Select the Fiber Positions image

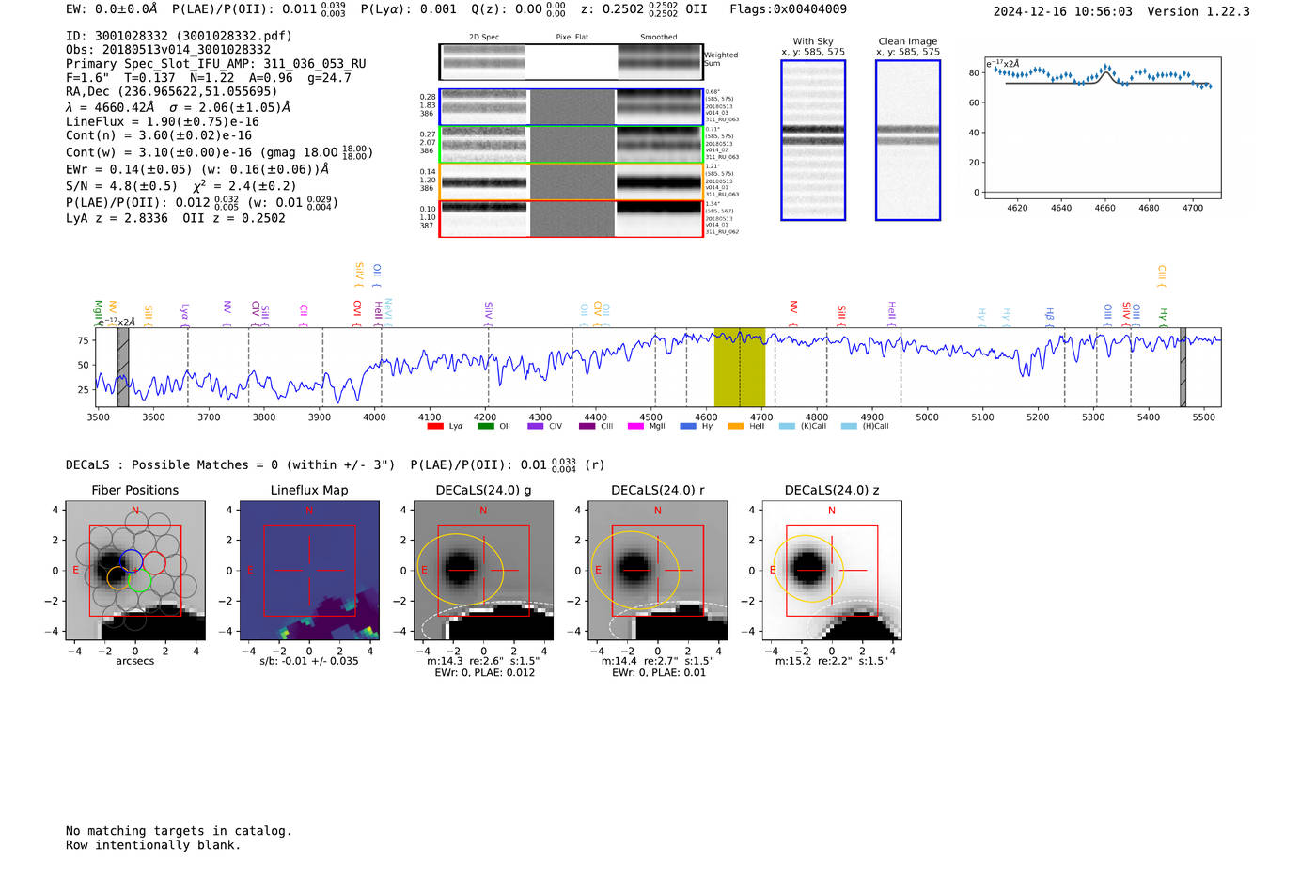135,571
